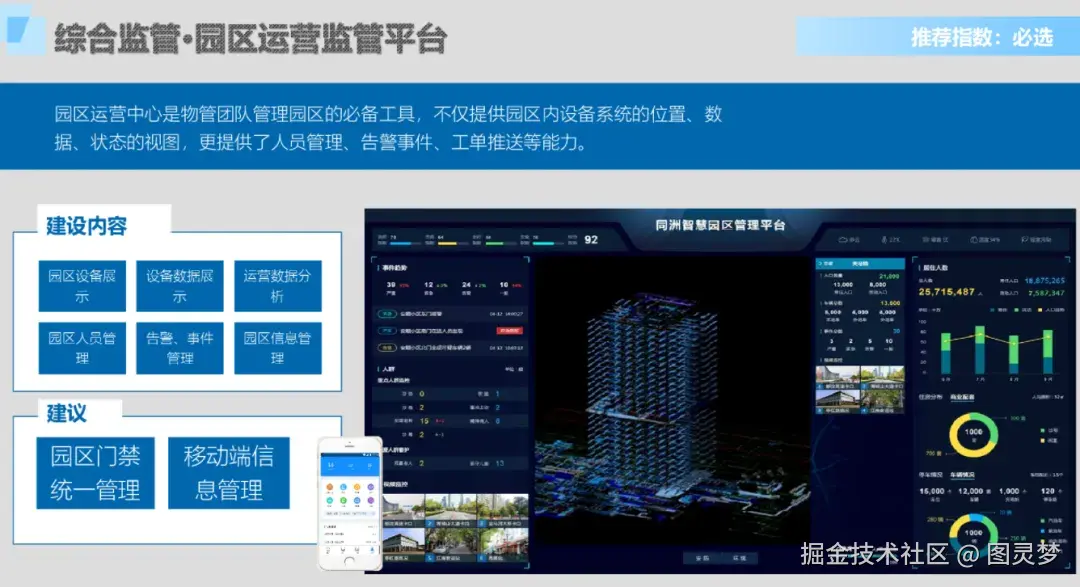This screenshot has width=1080, height=587.
Task: Click the temperature 27℃ icon in the header
Action: pyautogui.click(x=884, y=240)
